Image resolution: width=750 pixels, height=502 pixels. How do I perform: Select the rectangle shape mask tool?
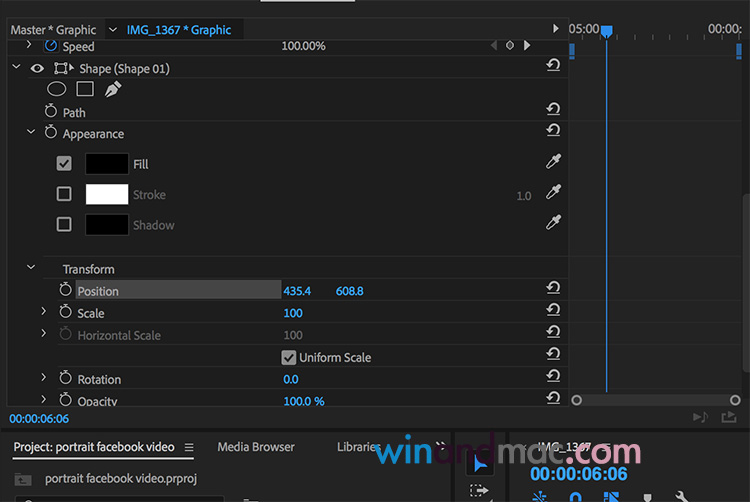pyautogui.click(x=85, y=90)
